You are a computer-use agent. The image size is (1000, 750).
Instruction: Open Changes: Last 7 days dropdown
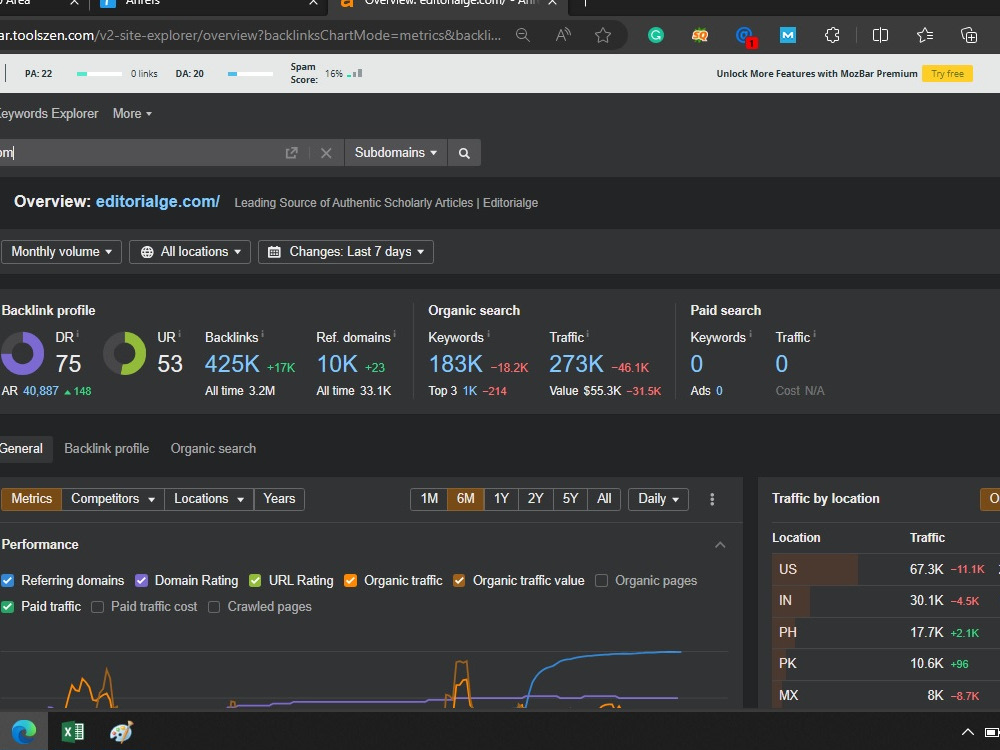346,252
